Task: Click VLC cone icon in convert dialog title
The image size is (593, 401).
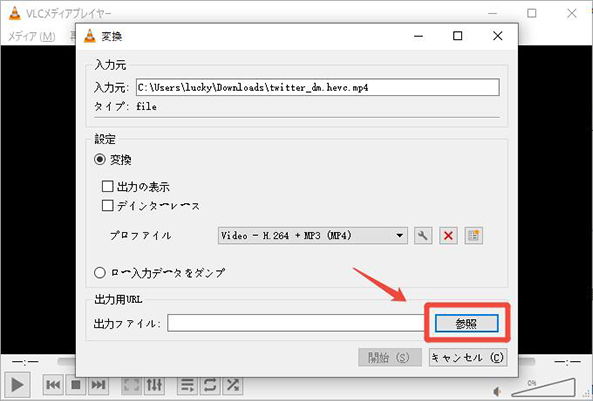Action: 90,36
